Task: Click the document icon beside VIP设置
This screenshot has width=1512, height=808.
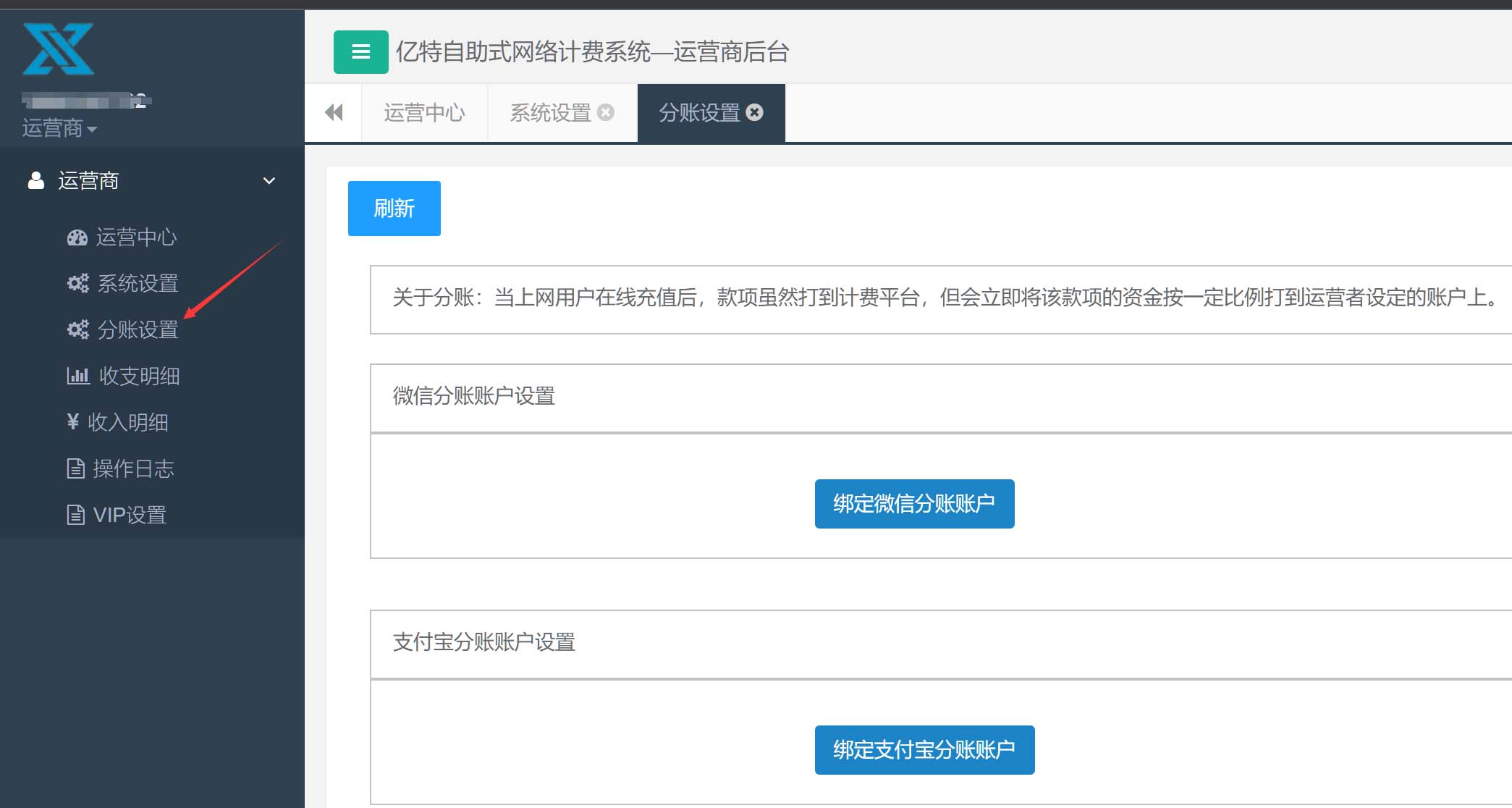Action: (75, 515)
